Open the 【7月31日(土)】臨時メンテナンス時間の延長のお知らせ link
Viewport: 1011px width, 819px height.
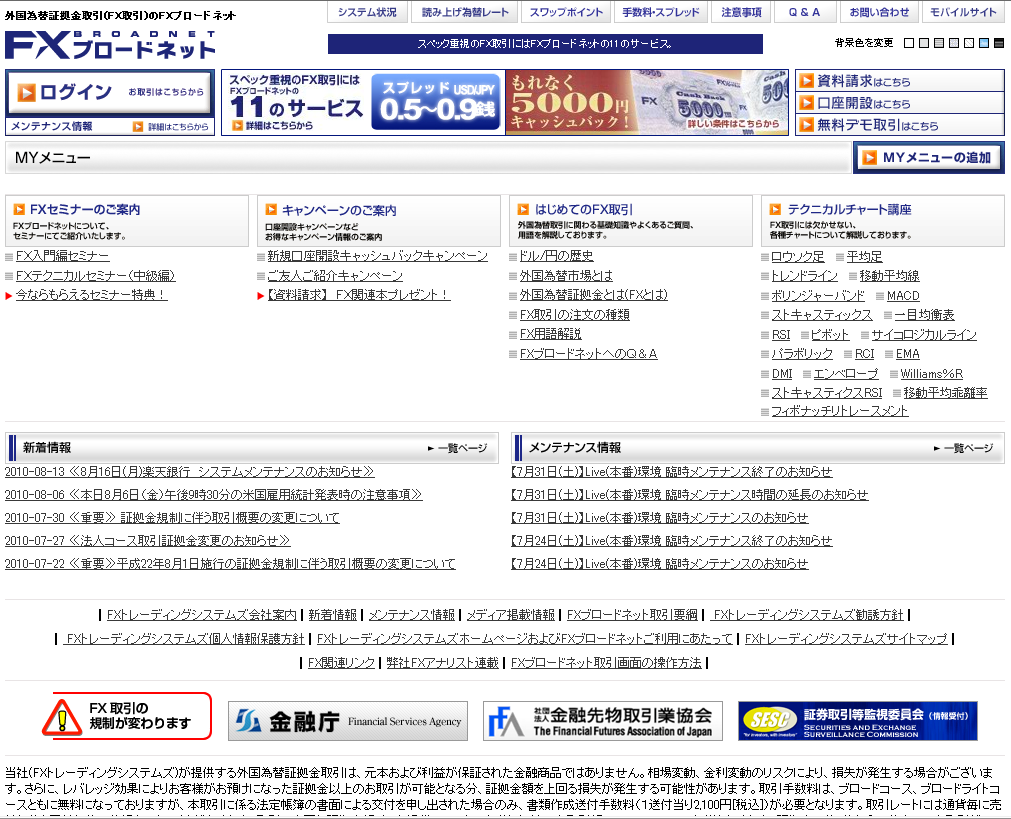click(690, 495)
